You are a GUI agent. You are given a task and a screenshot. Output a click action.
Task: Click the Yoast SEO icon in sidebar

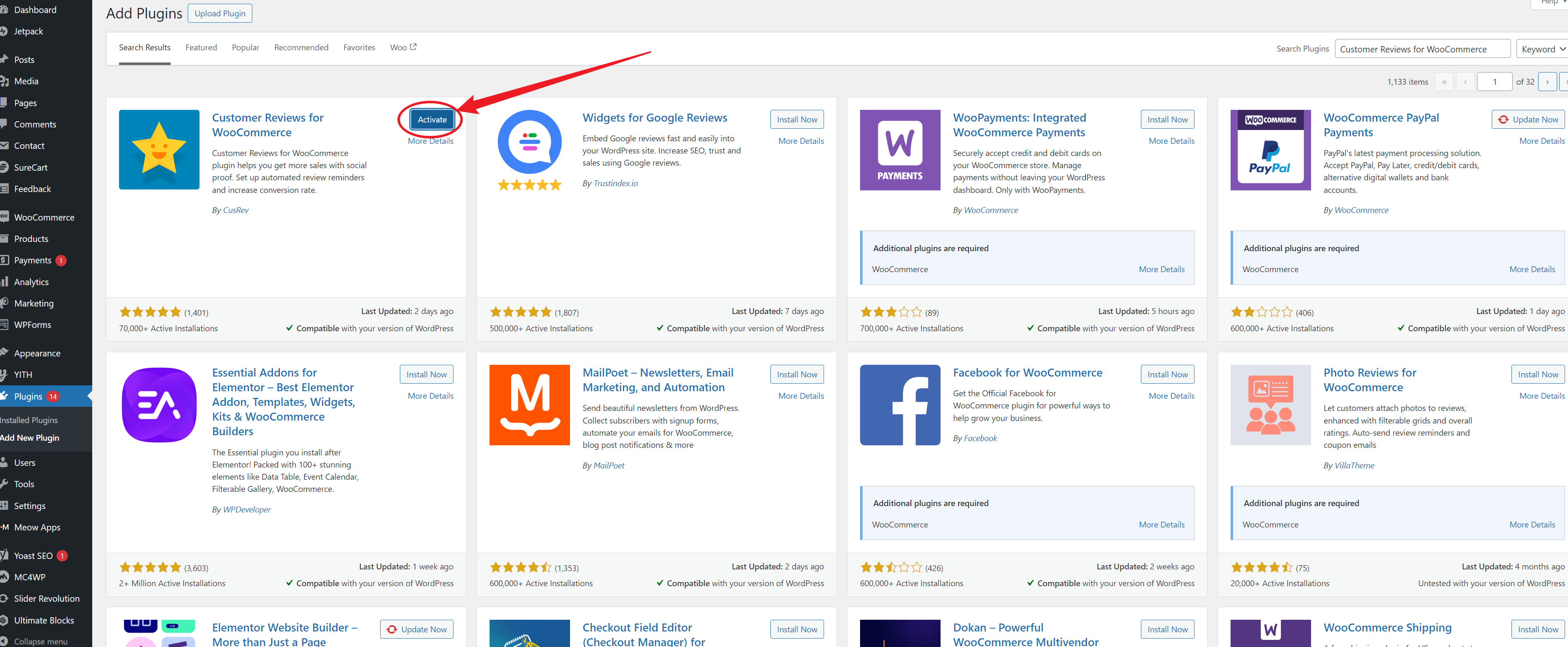click(7, 554)
